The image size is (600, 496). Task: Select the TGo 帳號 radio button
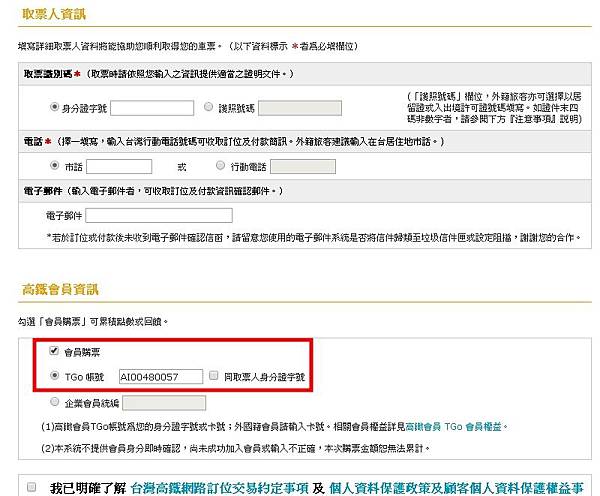[55, 375]
